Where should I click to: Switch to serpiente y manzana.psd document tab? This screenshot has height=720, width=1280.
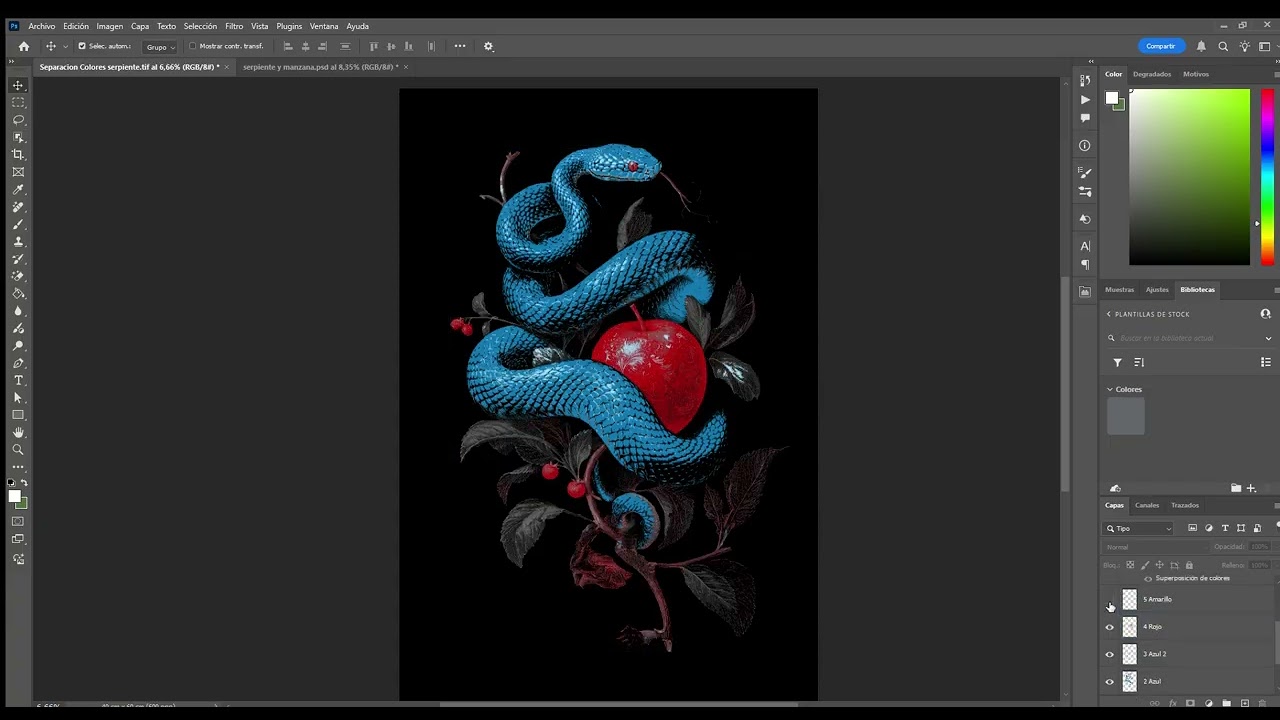pos(320,67)
